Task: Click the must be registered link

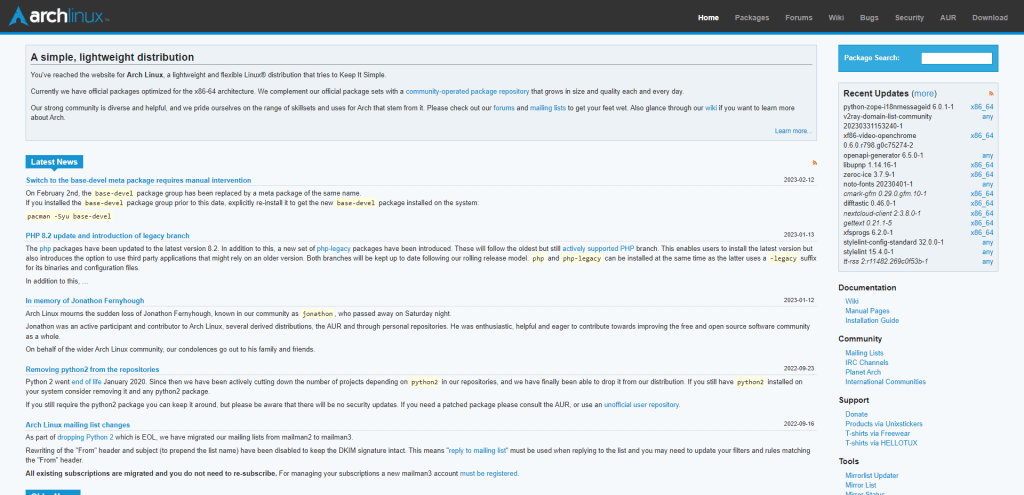Action: [x=488, y=473]
